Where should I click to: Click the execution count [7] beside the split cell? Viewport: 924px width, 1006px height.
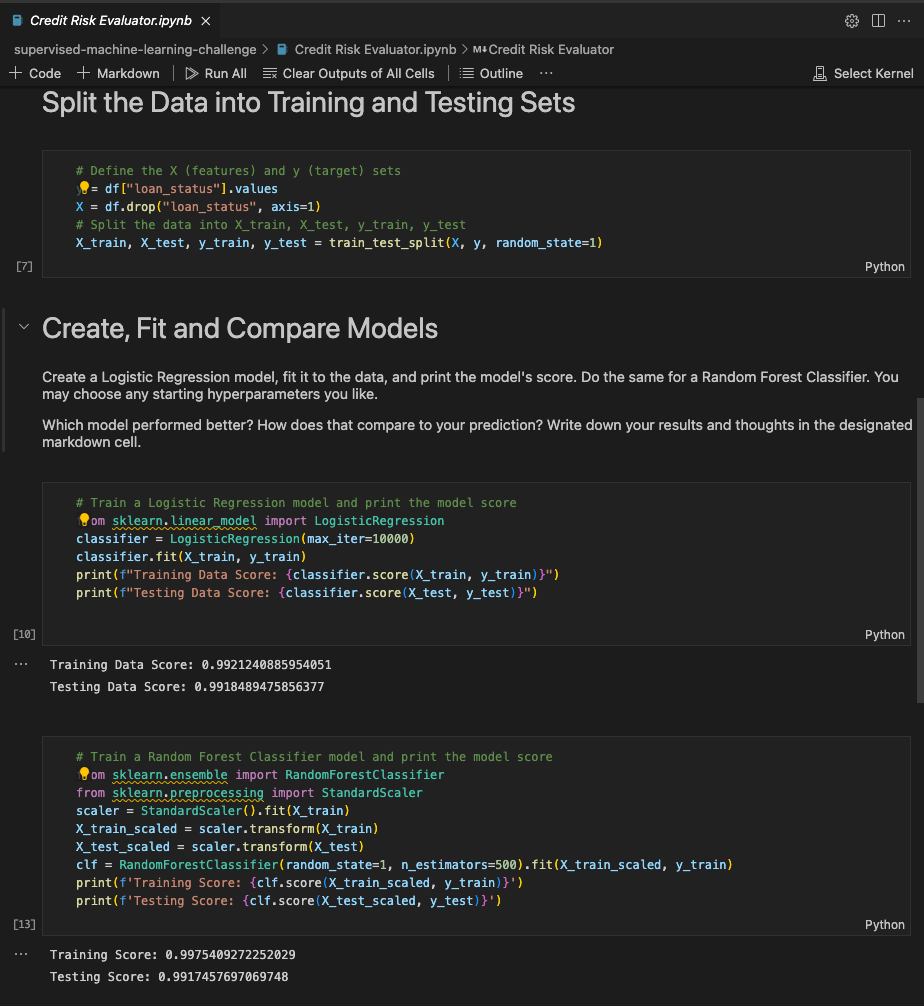click(24, 266)
